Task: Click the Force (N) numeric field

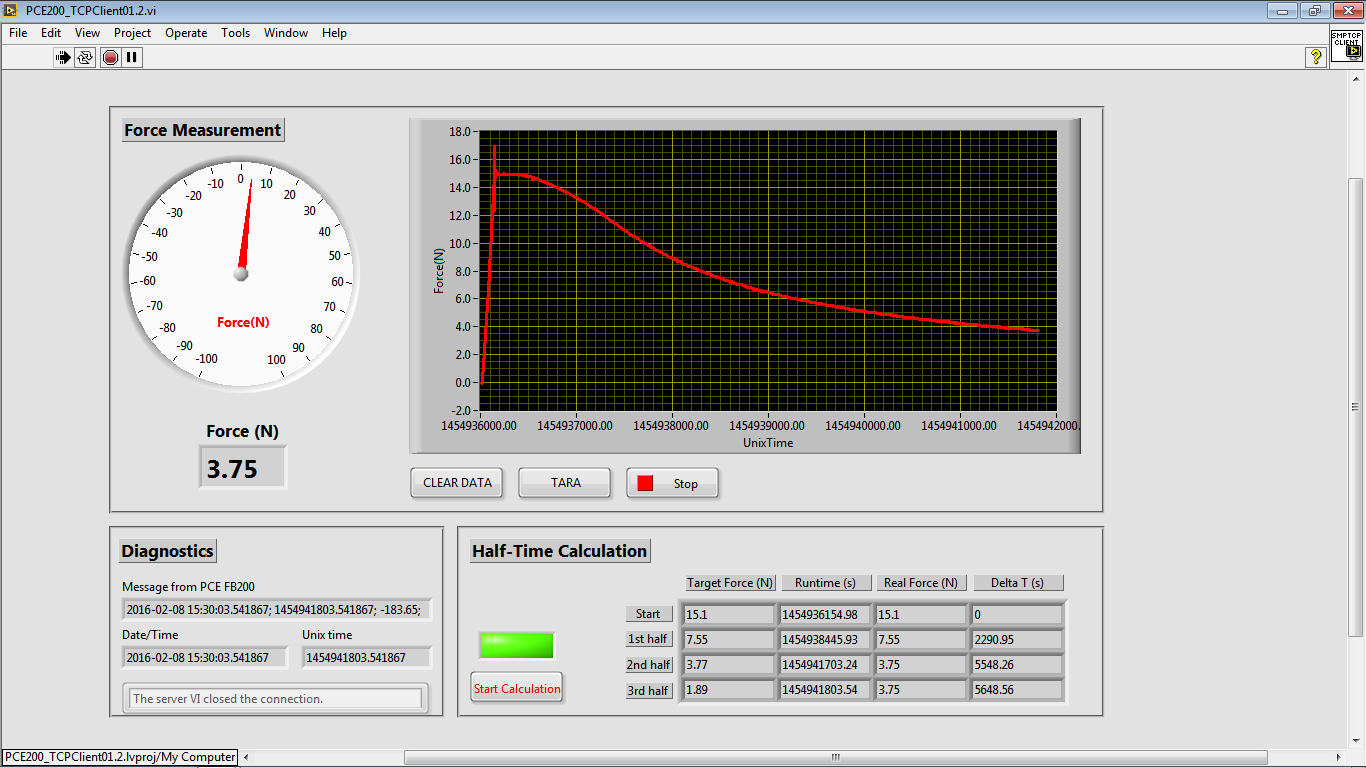Action: tap(243, 468)
